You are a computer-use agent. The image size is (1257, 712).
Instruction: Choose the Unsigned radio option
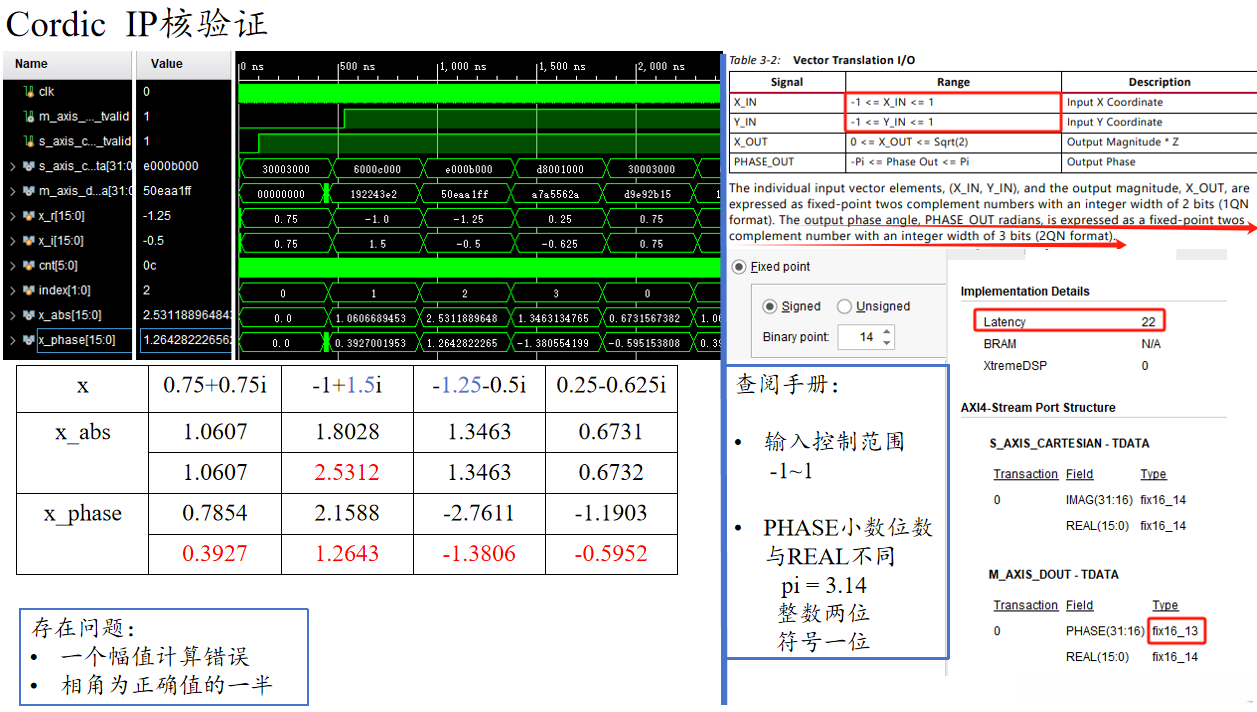pyautogui.click(x=845, y=306)
